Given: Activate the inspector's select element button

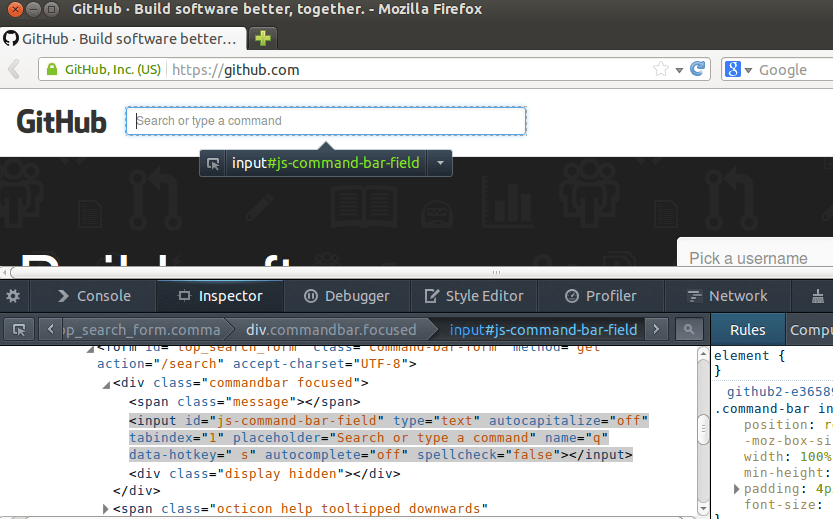Looking at the screenshot, I should (19, 330).
